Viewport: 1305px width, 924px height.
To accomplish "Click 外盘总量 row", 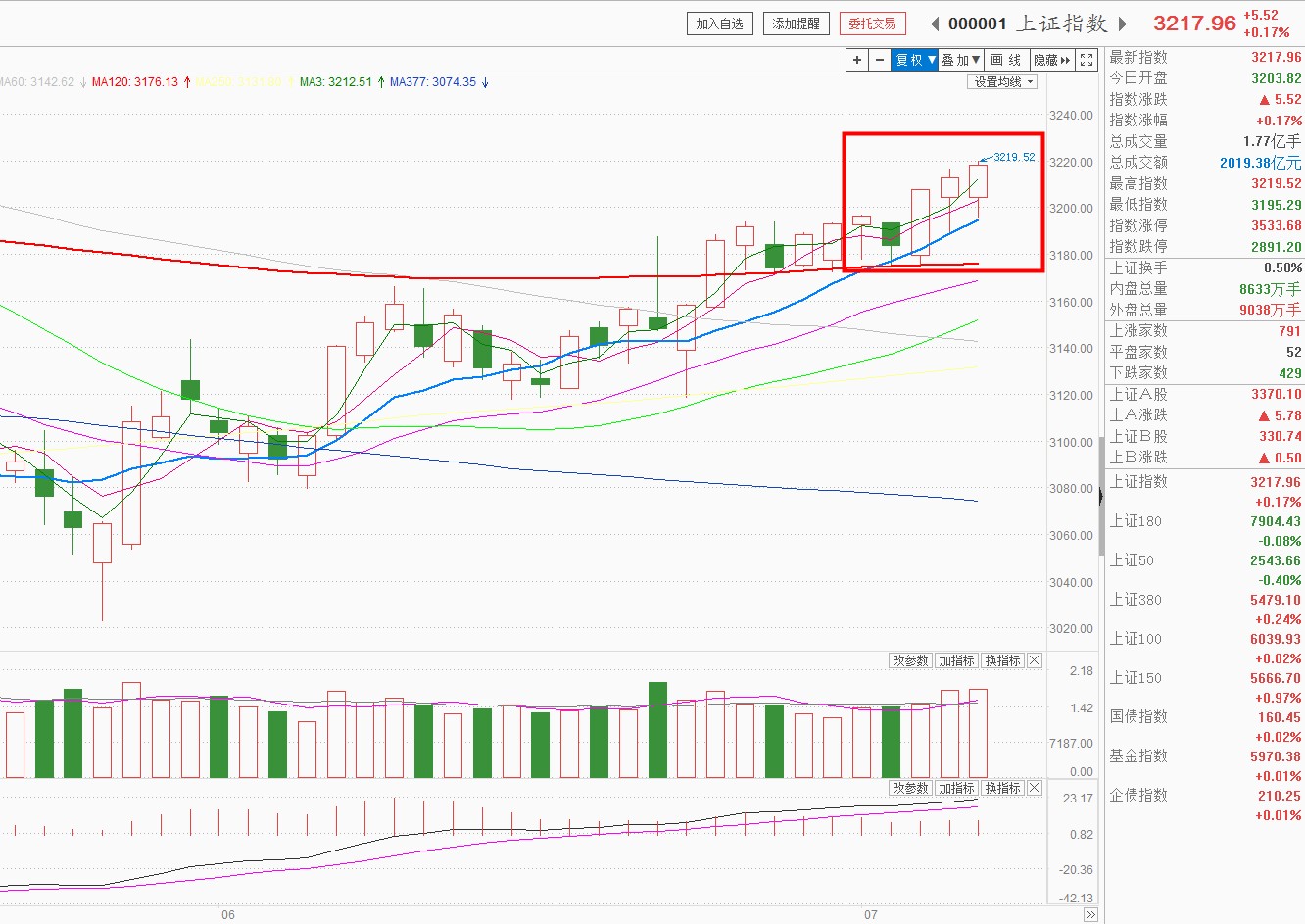I will (x=1205, y=311).
